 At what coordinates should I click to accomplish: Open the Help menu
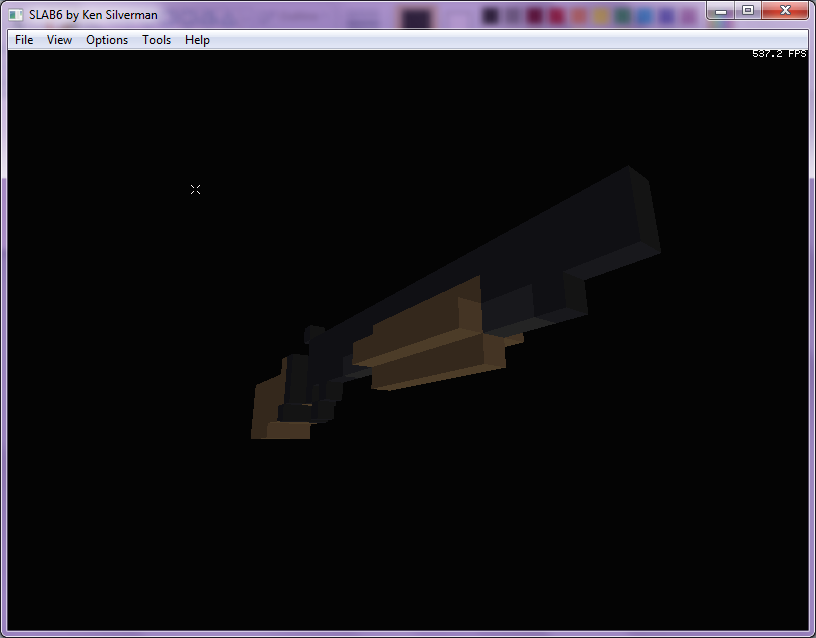coord(197,40)
